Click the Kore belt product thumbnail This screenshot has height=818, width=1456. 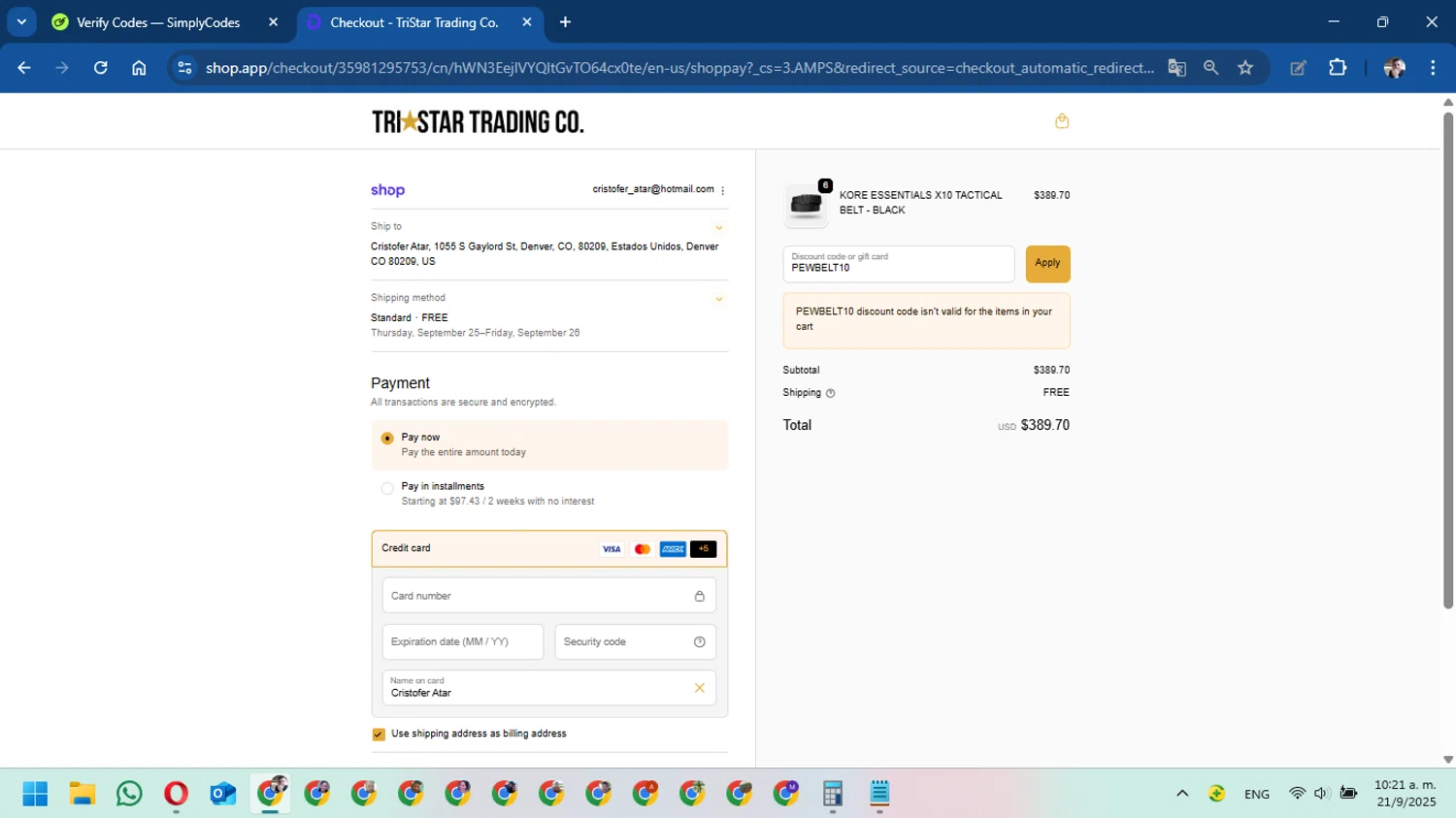[x=806, y=205]
